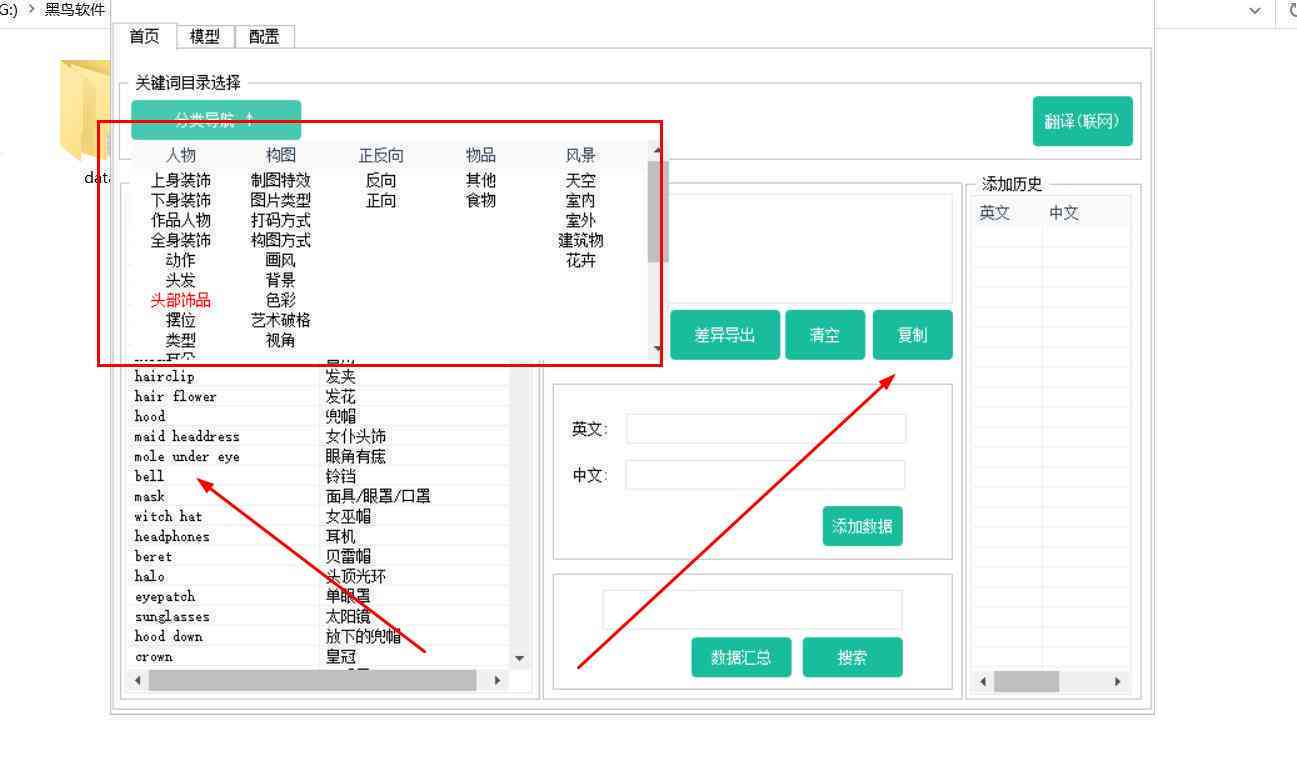Choose category 视角
The height and width of the screenshot is (775, 1297).
point(281,341)
